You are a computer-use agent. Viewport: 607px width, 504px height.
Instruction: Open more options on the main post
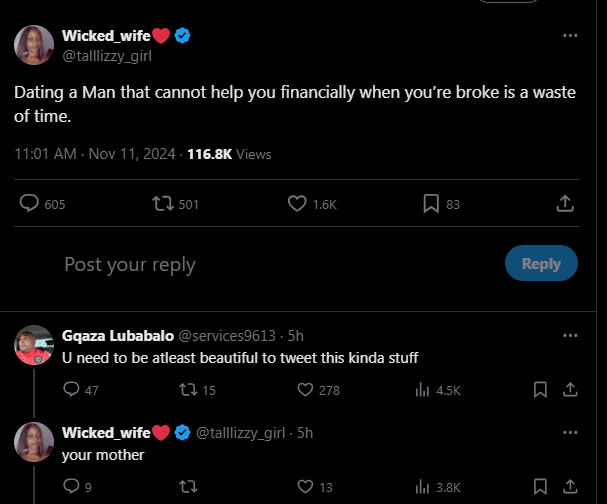570,35
